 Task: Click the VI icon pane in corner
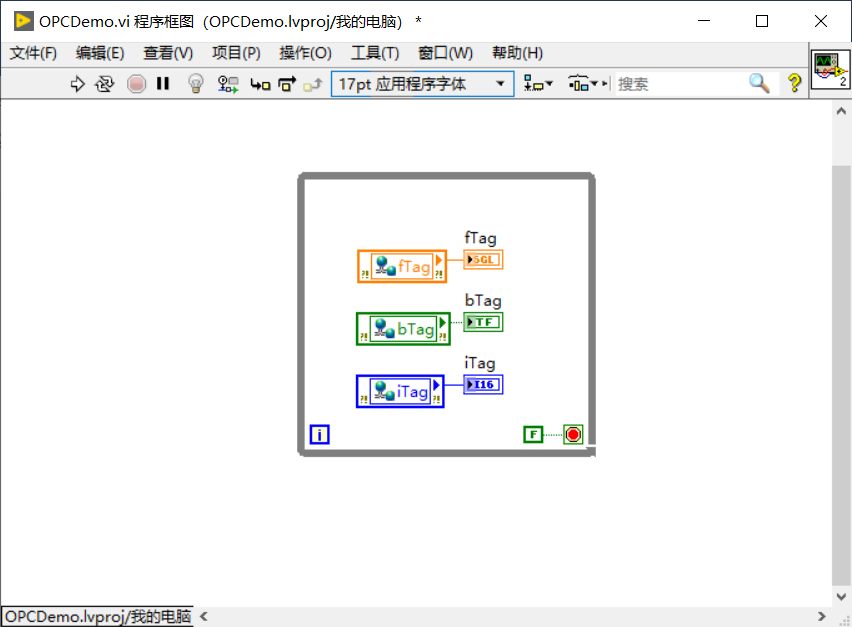coord(830,70)
